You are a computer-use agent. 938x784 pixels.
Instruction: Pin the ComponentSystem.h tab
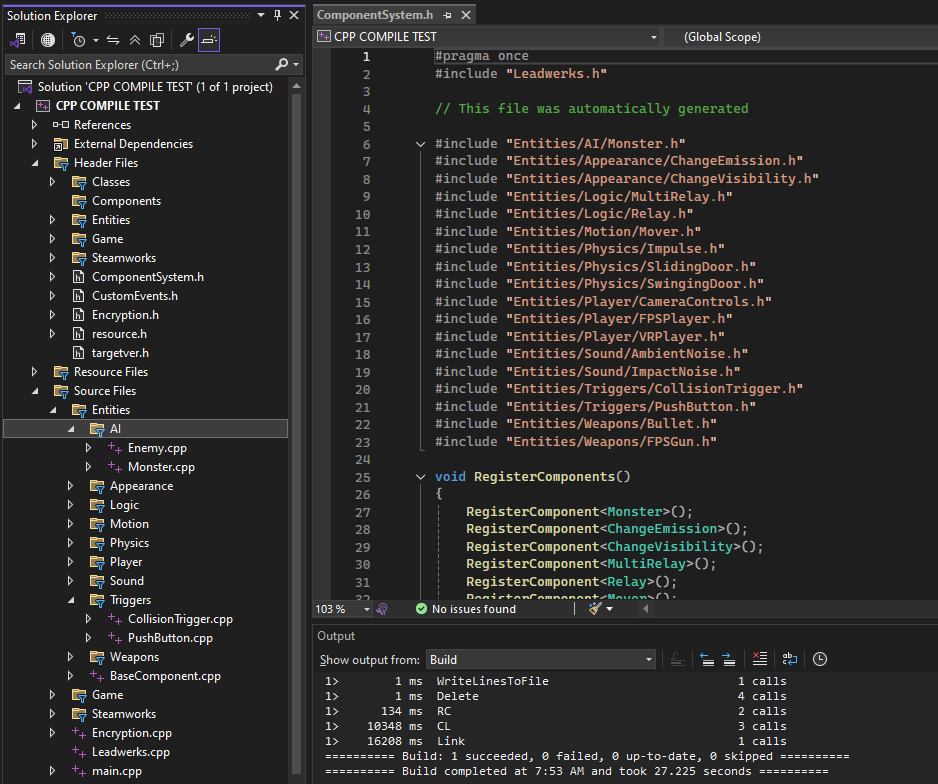click(447, 15)
